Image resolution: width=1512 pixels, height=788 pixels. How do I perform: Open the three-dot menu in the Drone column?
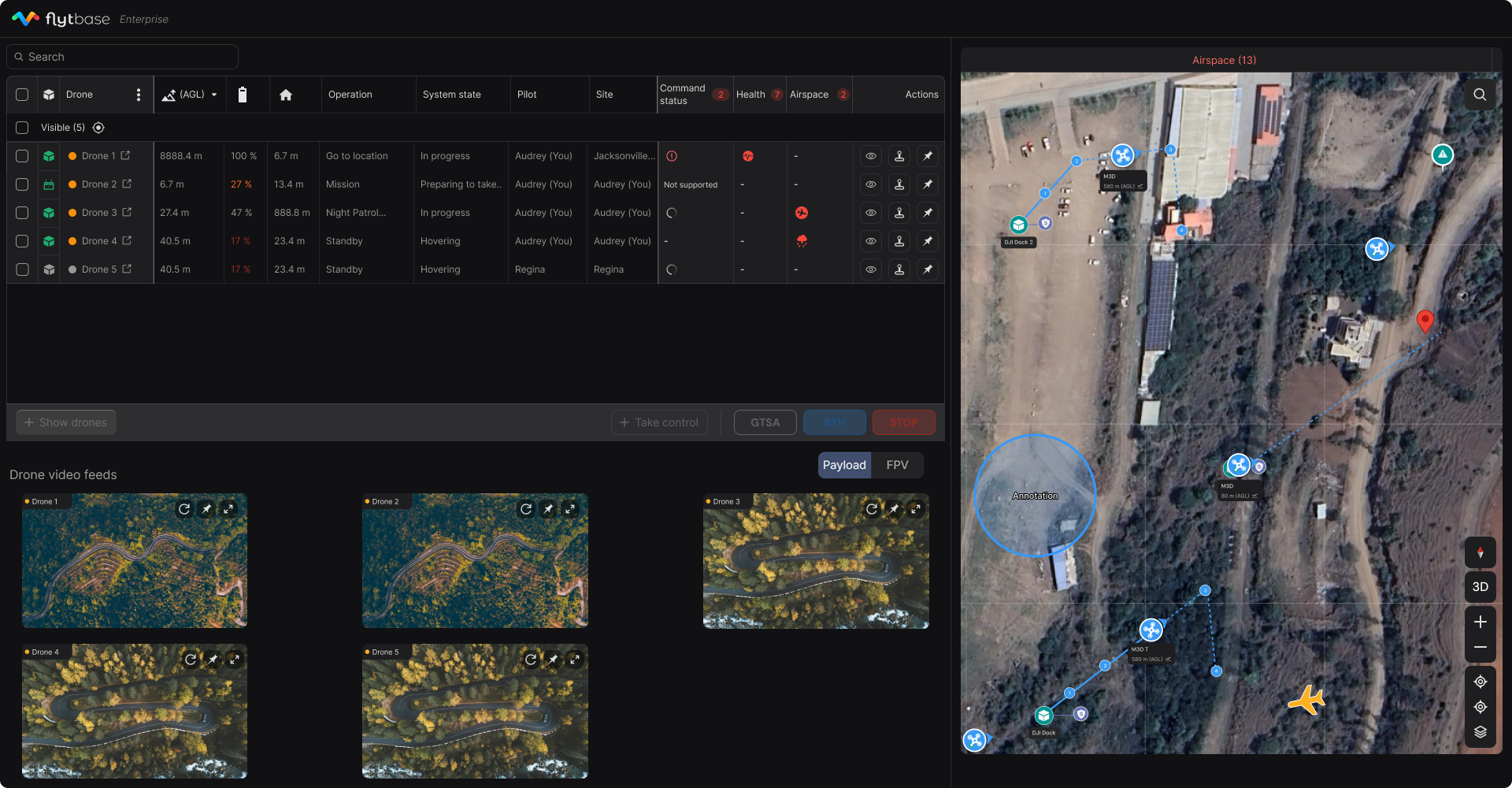pos(139,94)
